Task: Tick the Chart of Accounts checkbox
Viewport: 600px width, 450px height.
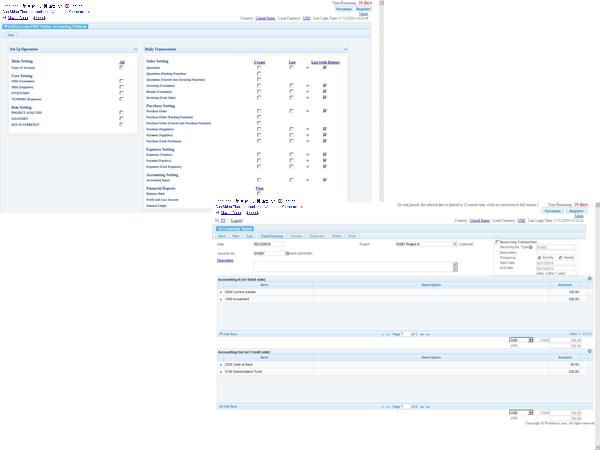Action: pos(122,68)
